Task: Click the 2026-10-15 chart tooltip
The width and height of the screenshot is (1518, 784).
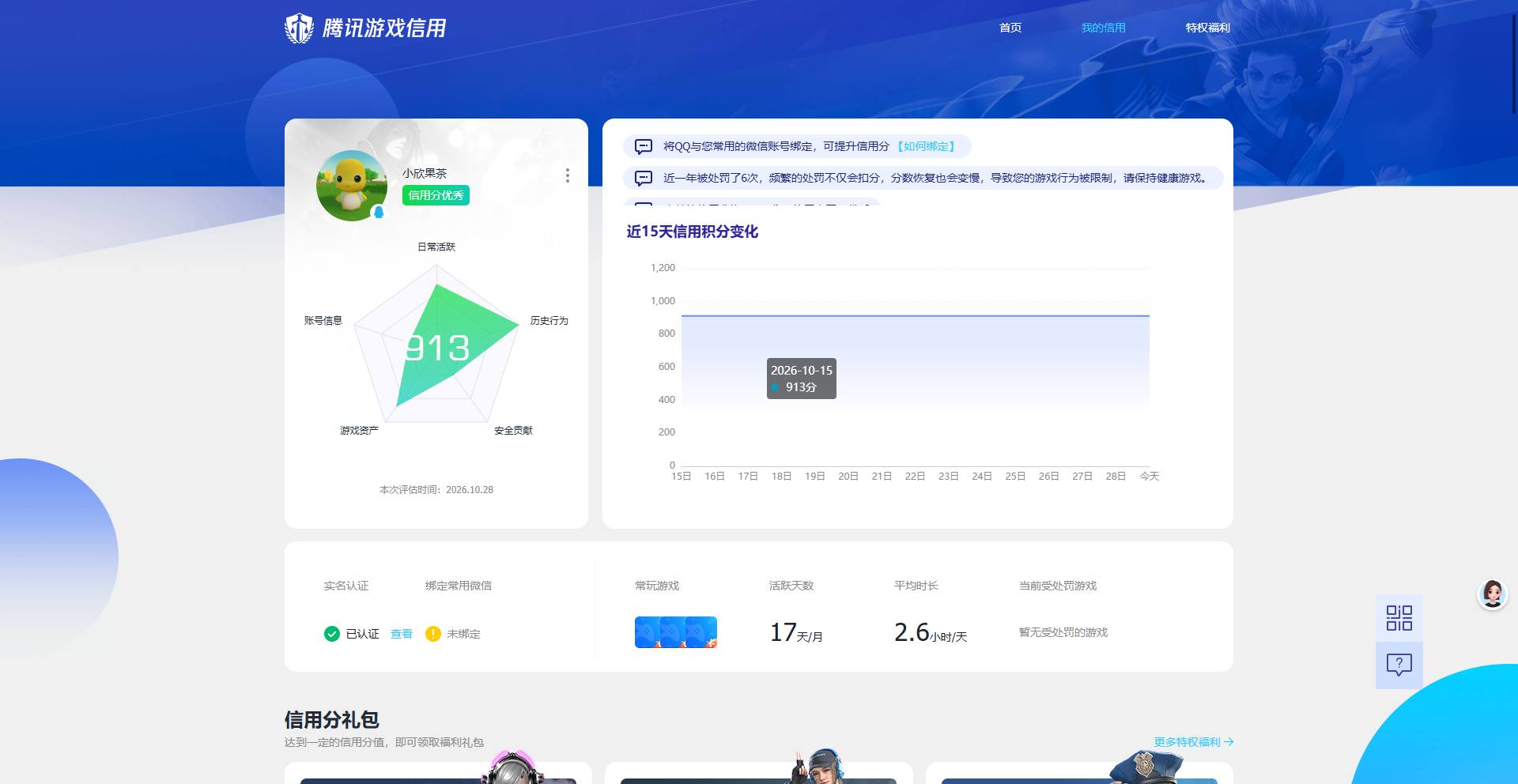Action: coord(802,379)
